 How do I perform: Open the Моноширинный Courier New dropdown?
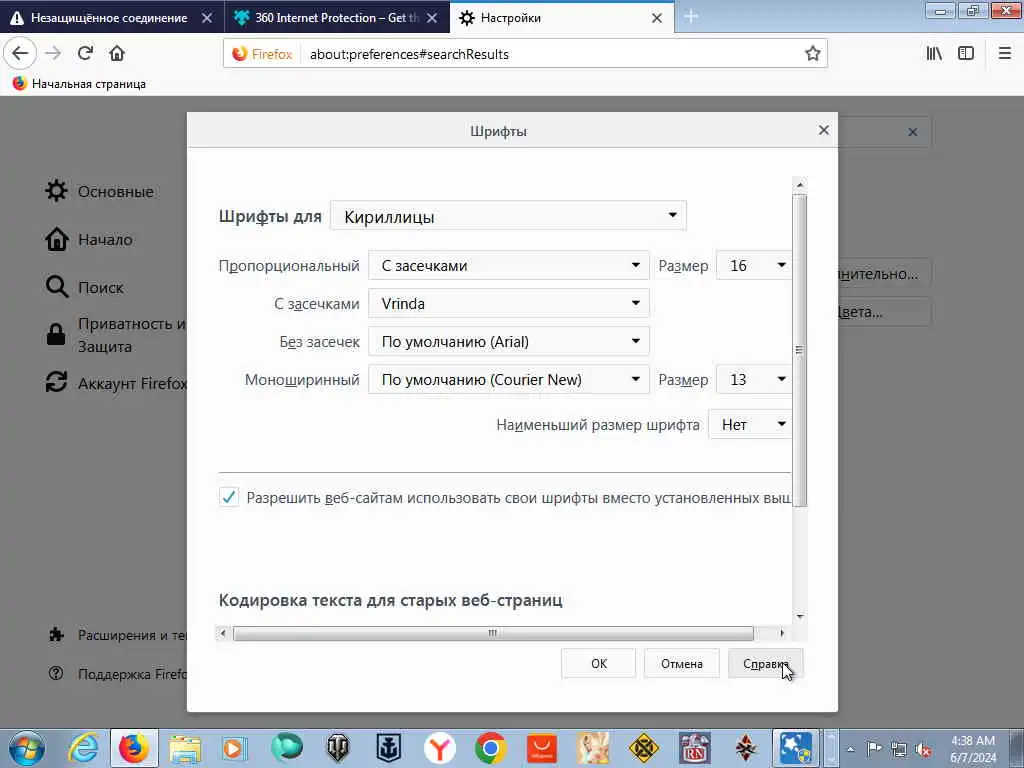509,379
